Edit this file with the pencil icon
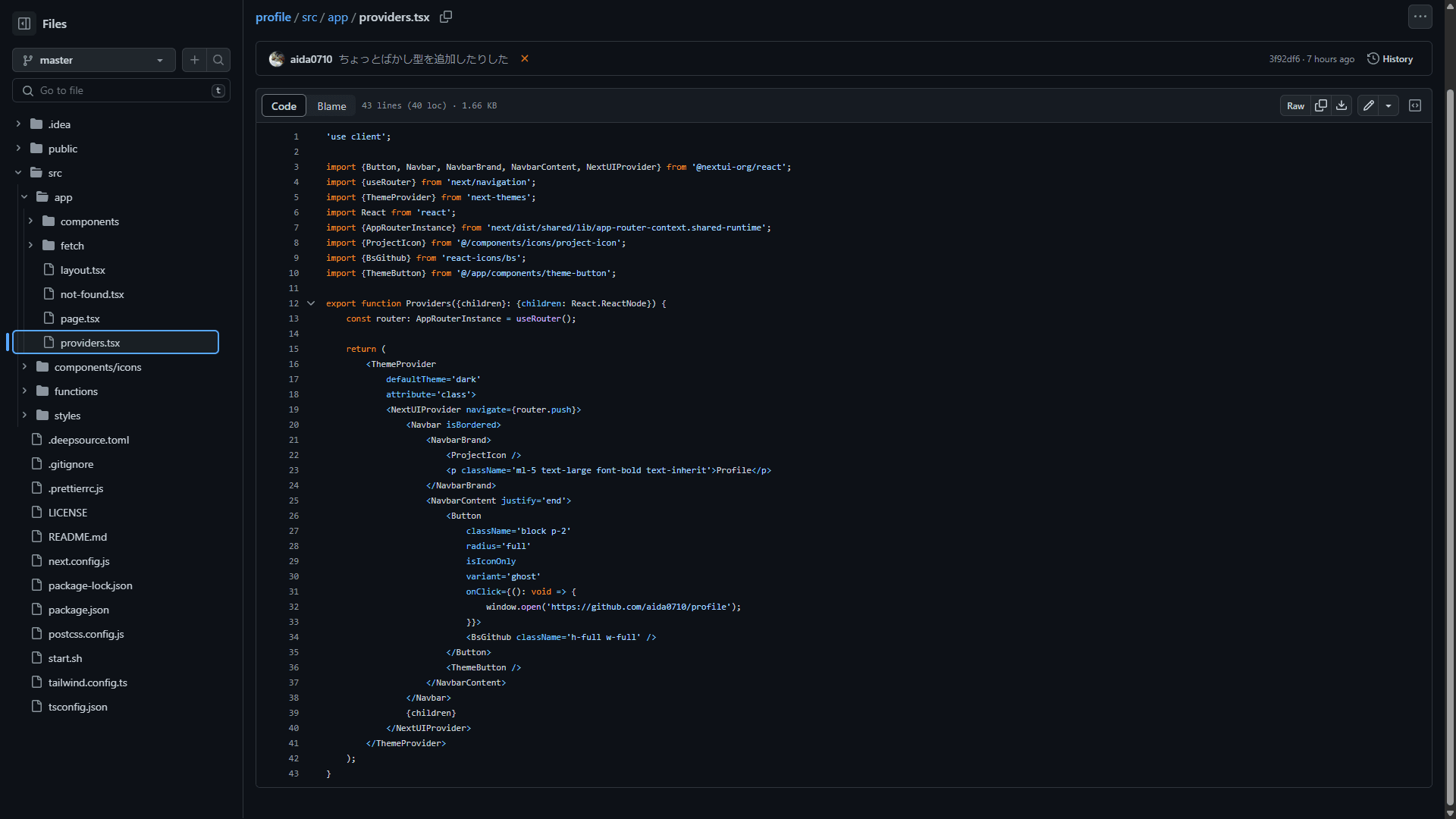This screenshot has width=1456, height=819. 1369,105
